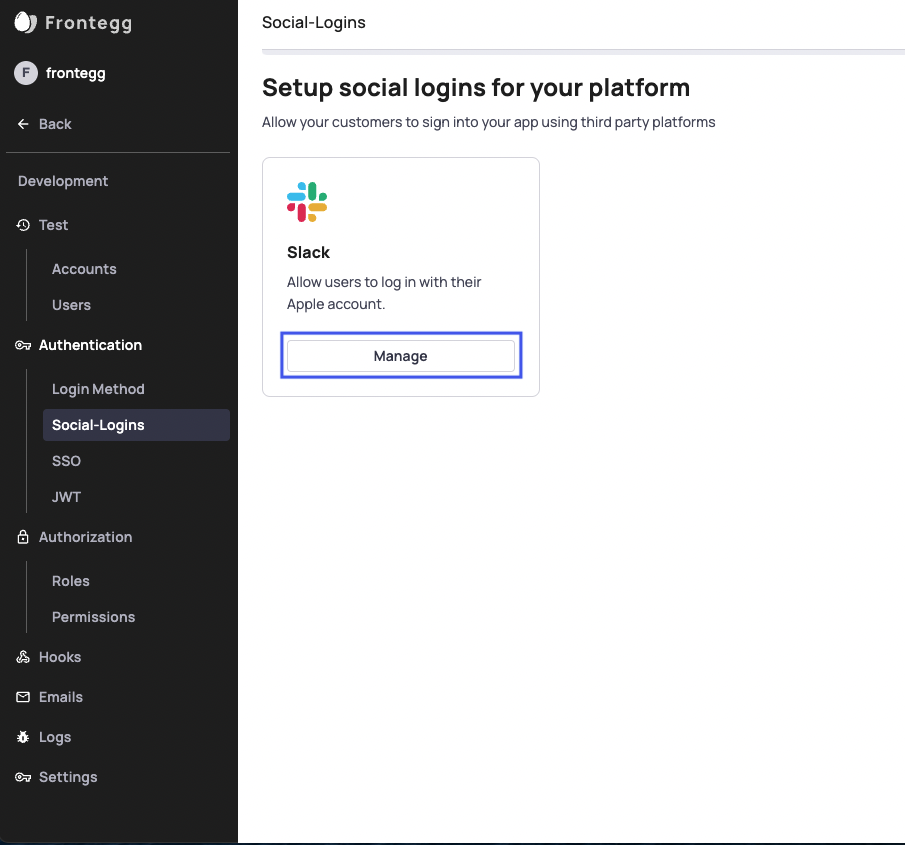Click the frontegg account avatar circle
This screenshot has width=905, height=845.
click(26, 73)
